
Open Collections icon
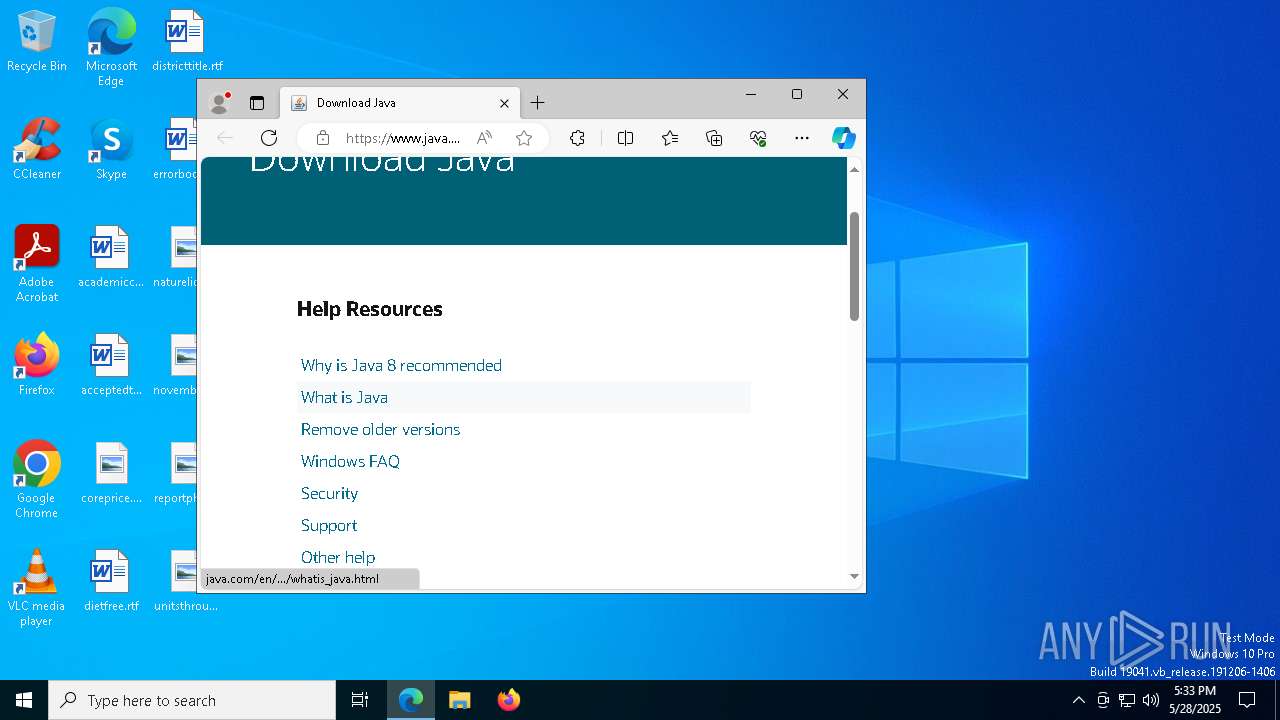(x=714, y=138)
